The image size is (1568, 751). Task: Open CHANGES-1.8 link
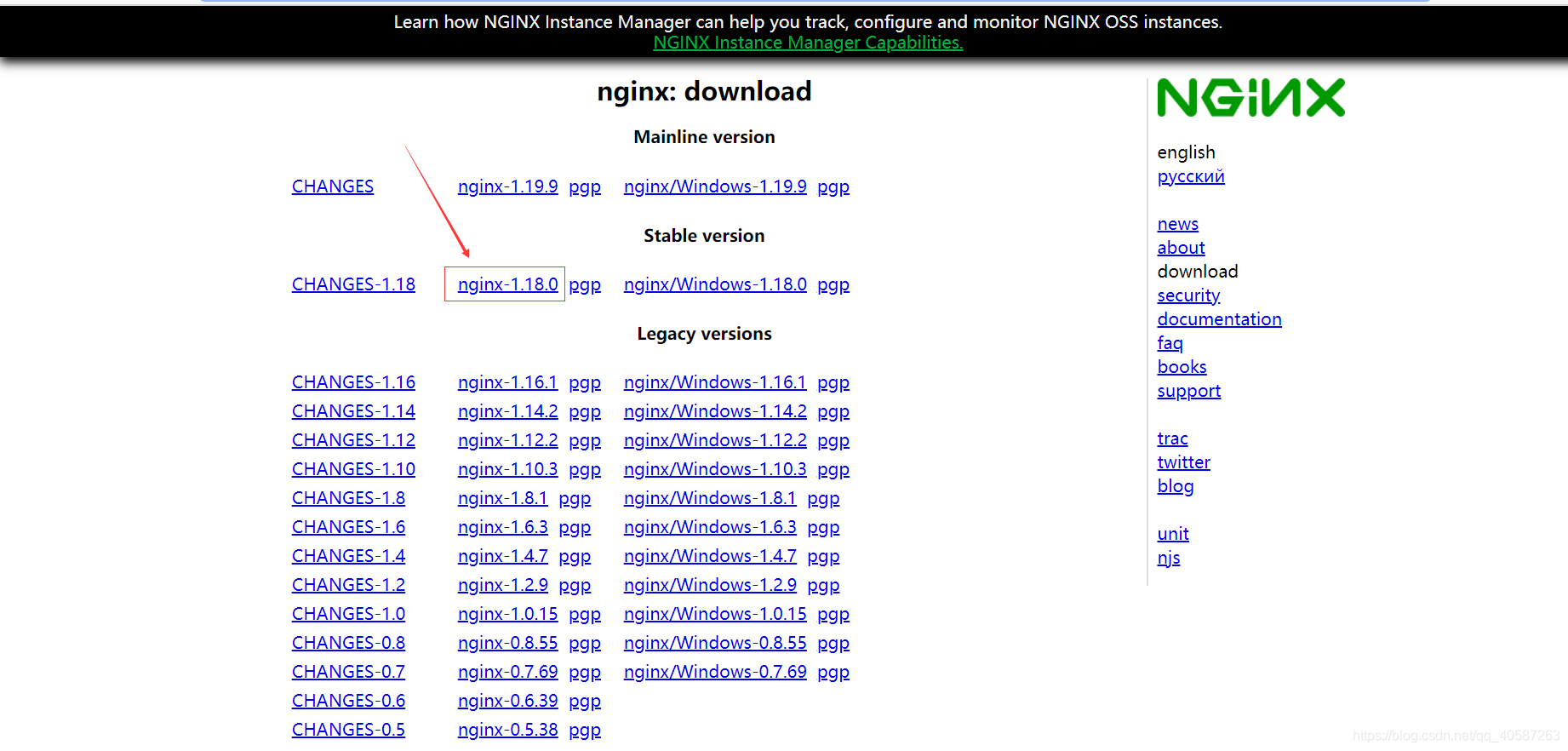[348, 498]
